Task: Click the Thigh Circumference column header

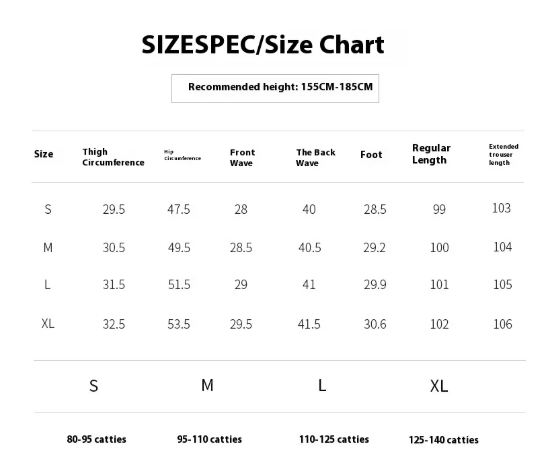Action: point(113,157)
